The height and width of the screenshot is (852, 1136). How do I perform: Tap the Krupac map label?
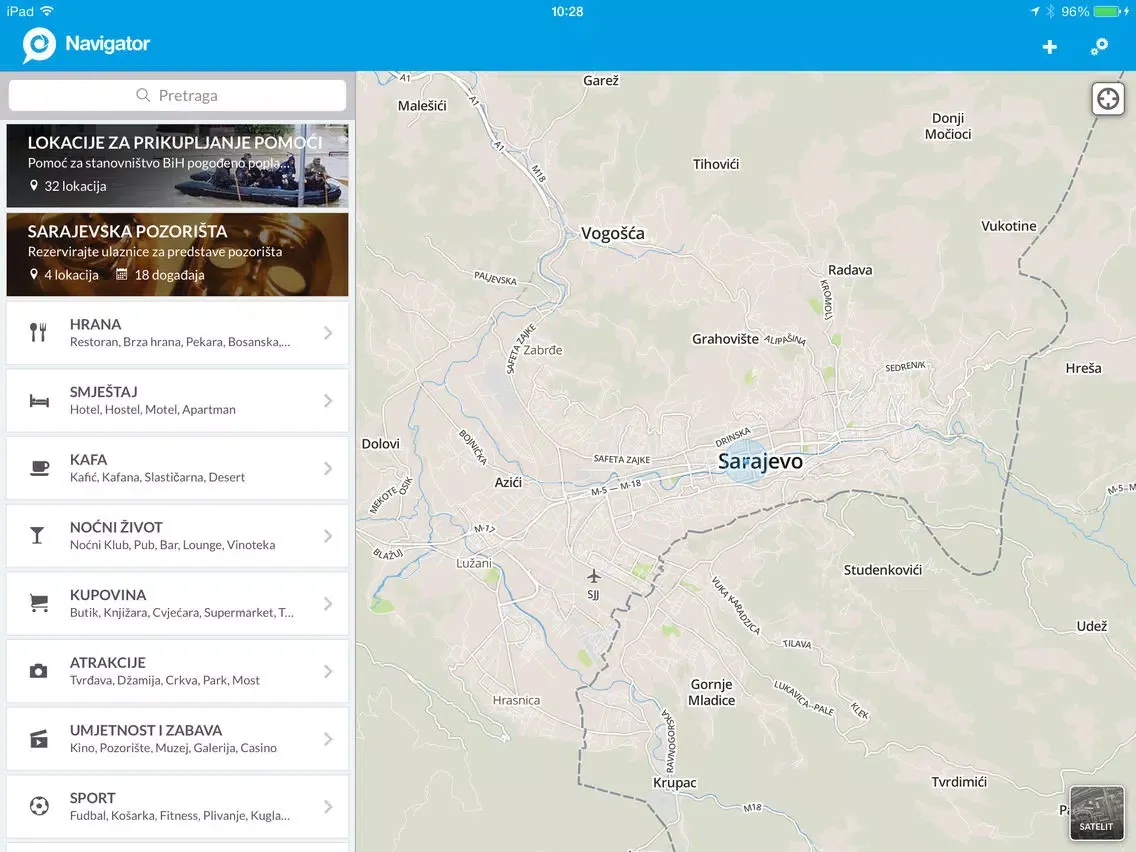(x=674, y=783)
